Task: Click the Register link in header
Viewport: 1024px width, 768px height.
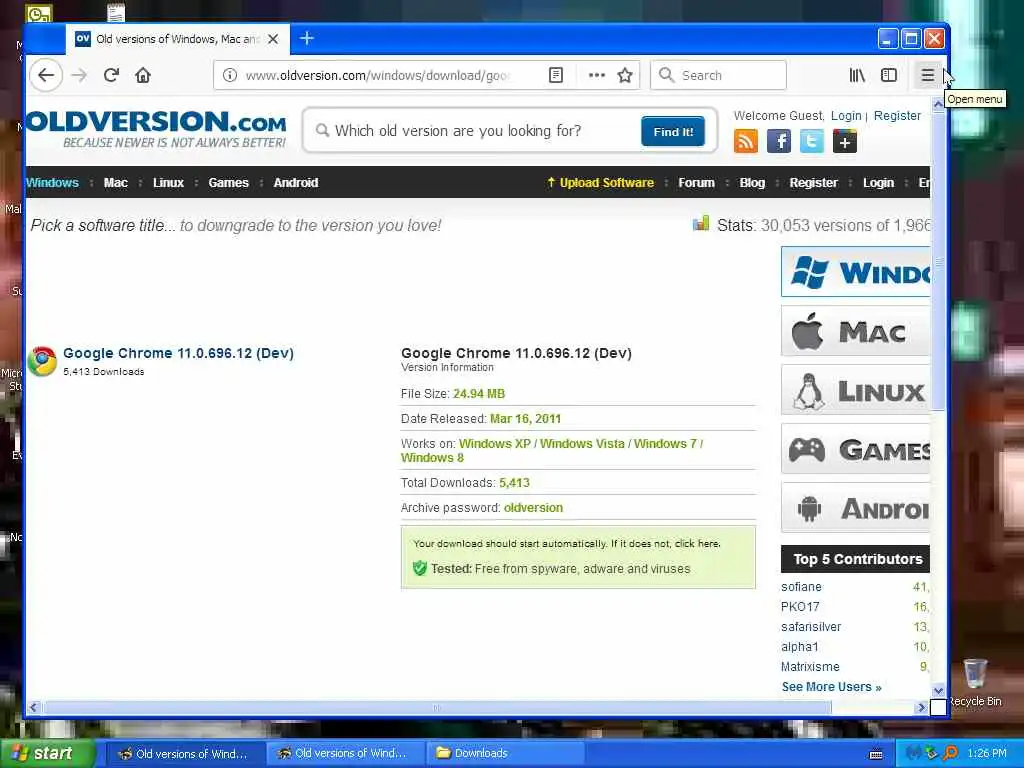Action: (x=897, y=116)
